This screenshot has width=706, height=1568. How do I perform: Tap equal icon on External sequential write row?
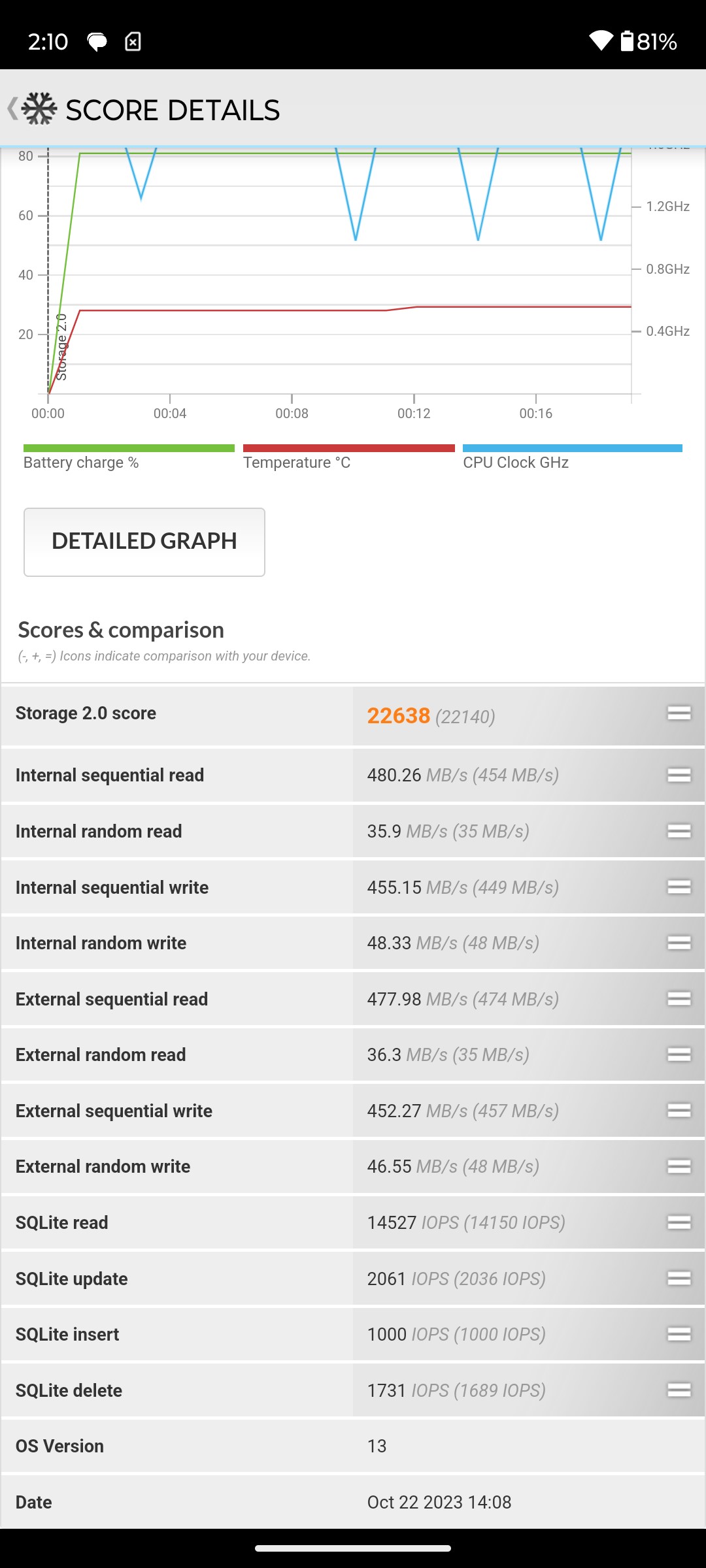679,1110
